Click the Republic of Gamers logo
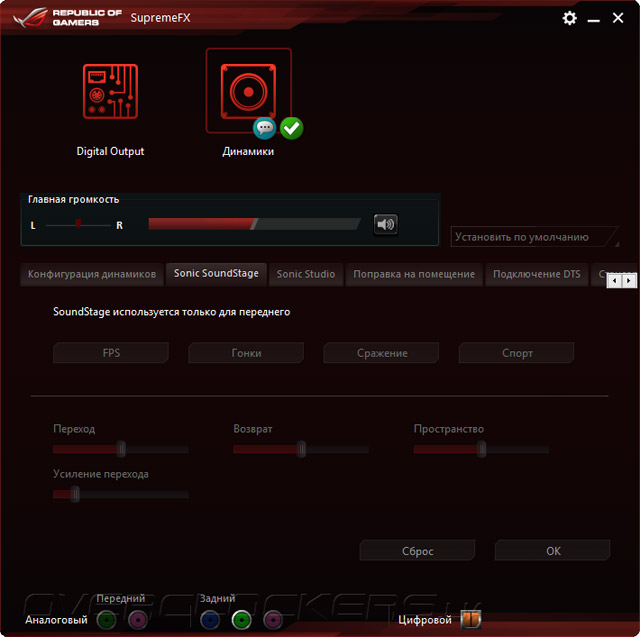Image resolution: width=640 pixels, height=637 pixels. pos(68,18)
